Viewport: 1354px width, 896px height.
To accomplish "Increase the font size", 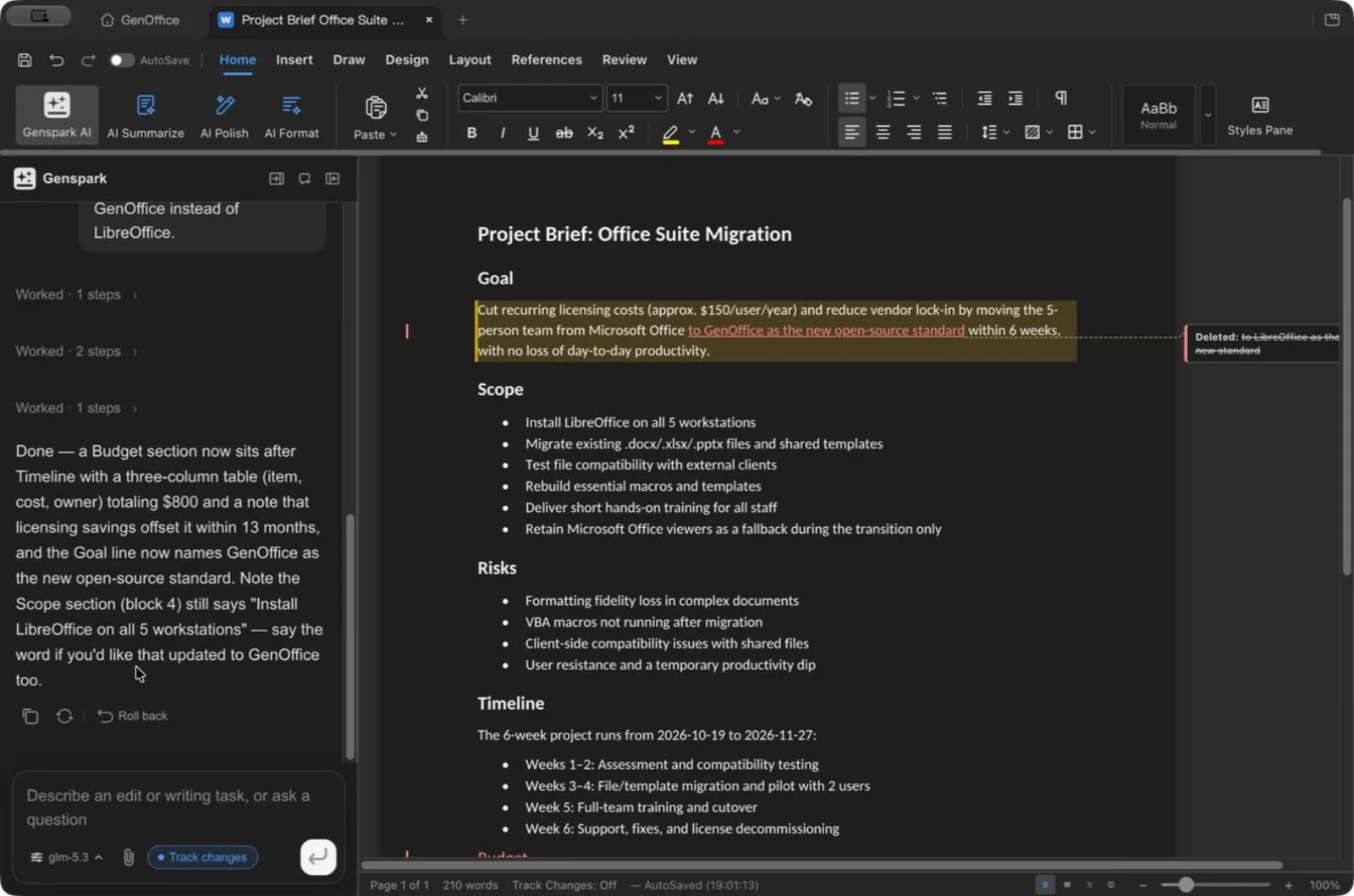I will click(685, 98).
